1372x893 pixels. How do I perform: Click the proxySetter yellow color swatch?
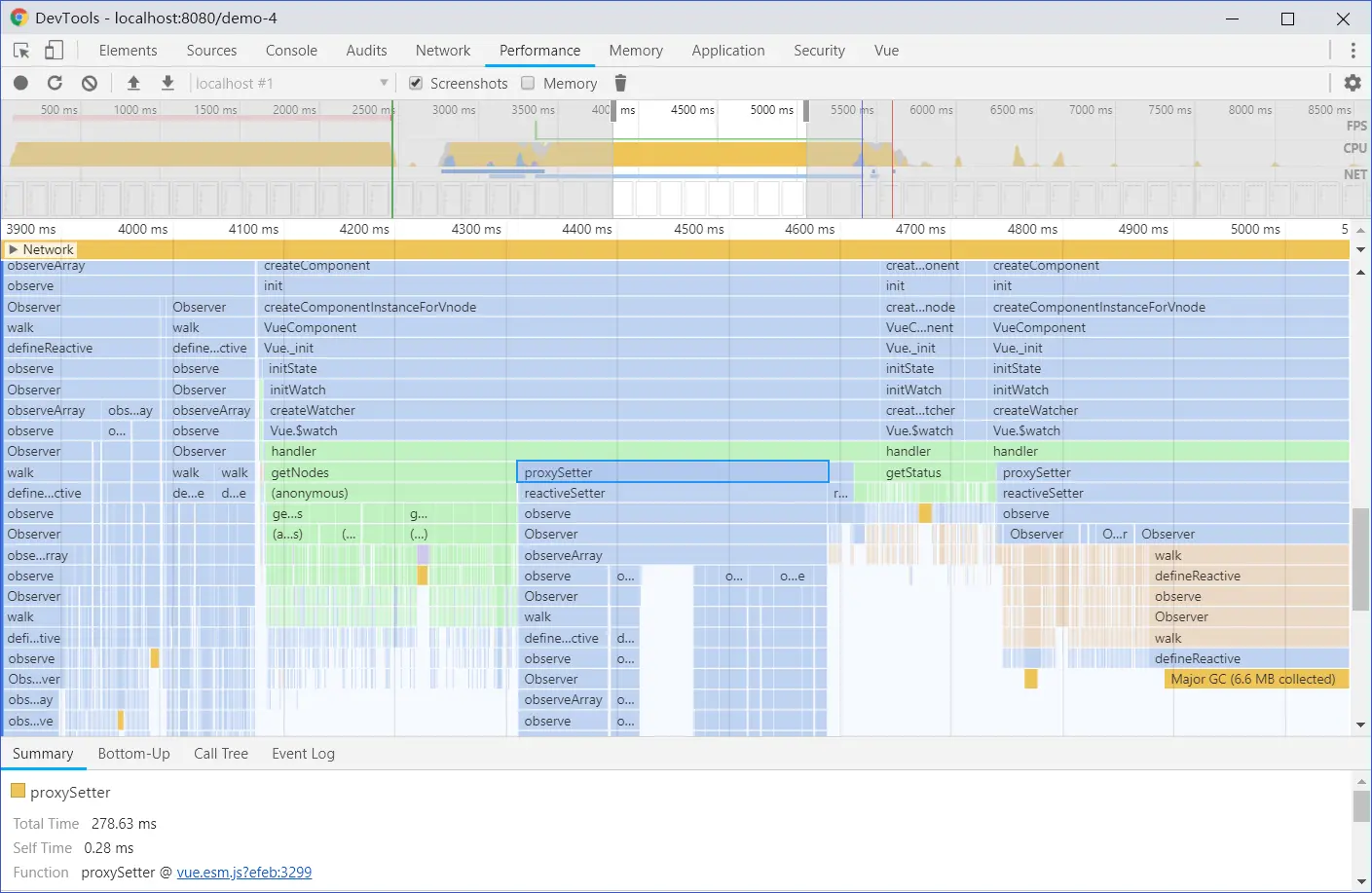click(18, 791)
